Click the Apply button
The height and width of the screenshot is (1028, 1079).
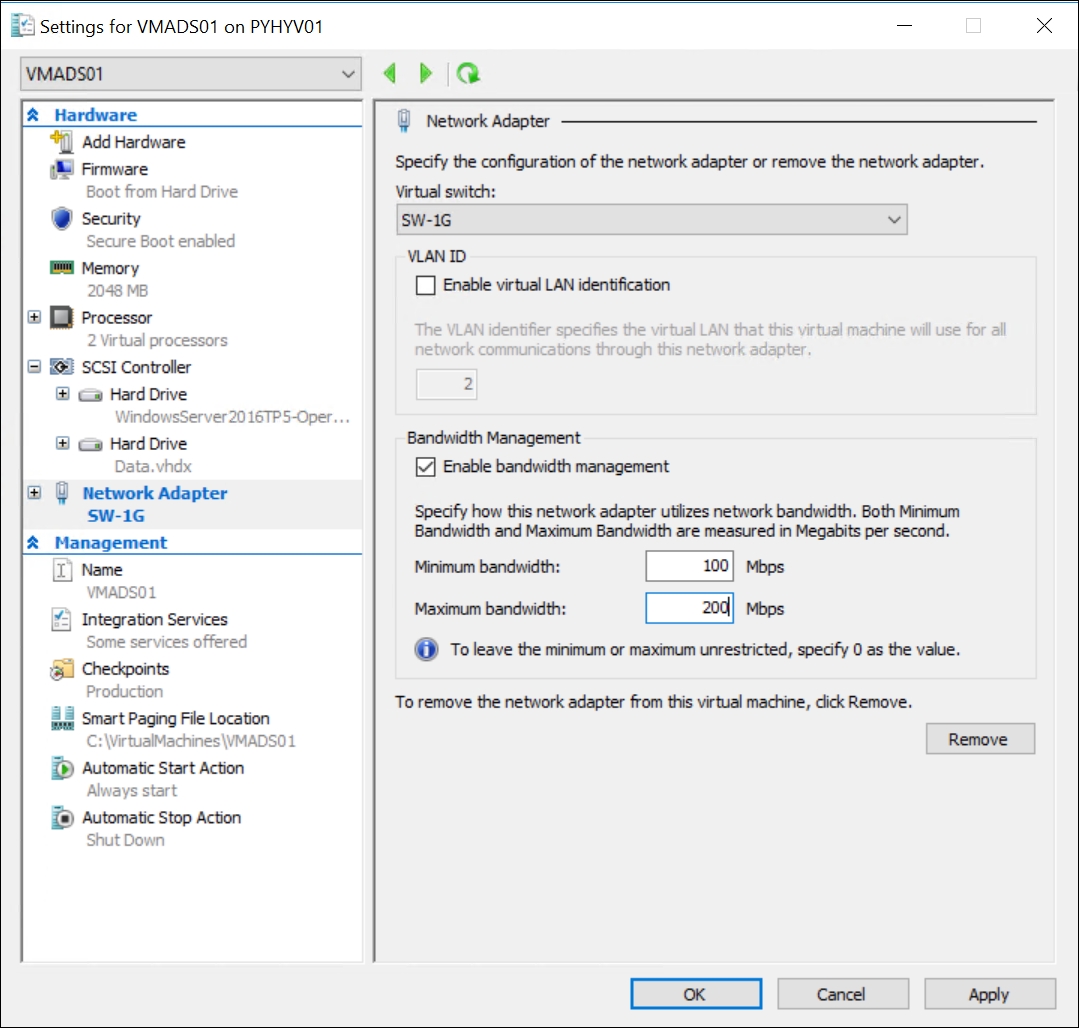(989, 994)
